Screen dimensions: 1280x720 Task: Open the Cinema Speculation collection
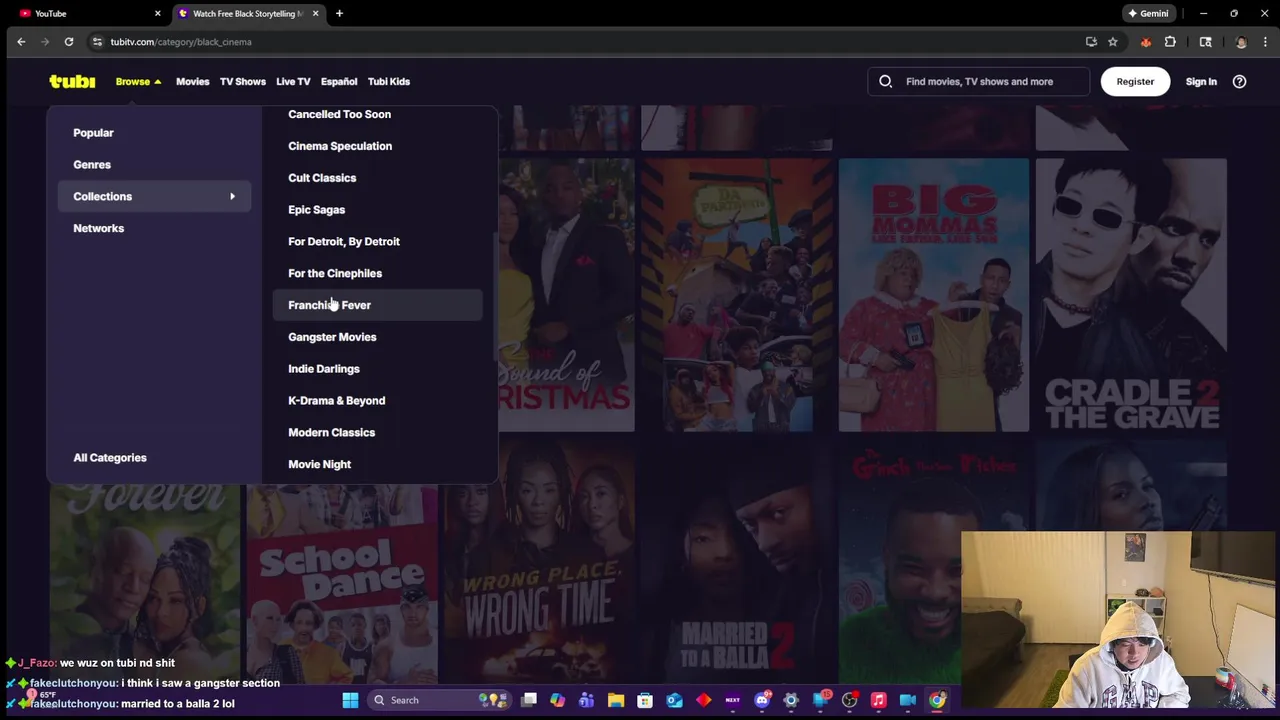340,146
